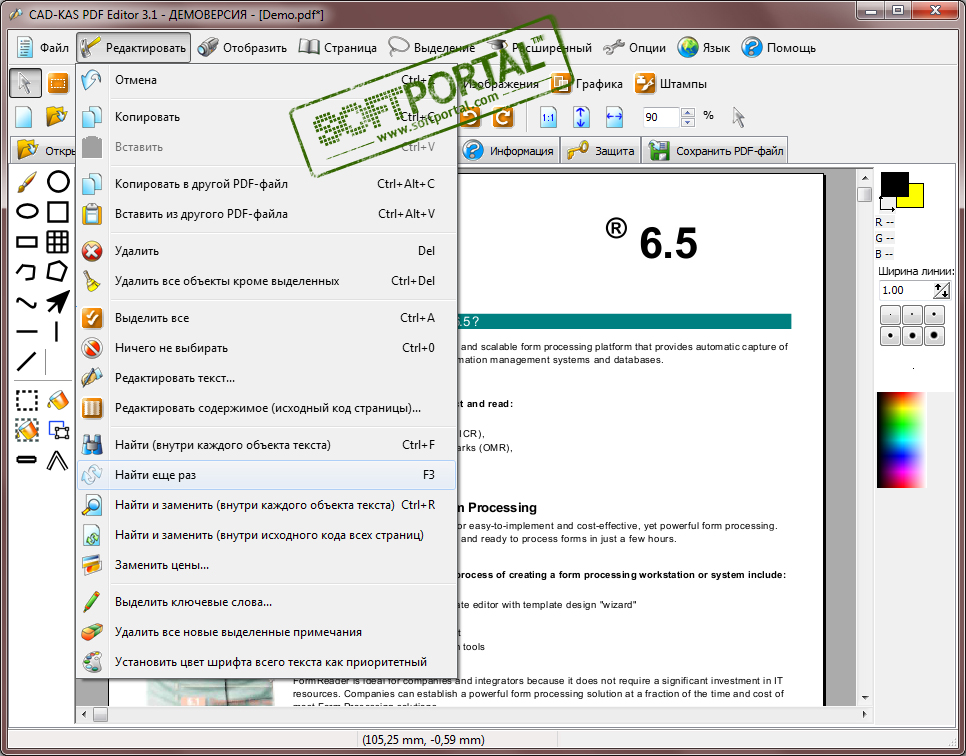Open the Опции menu
The height and width of the screenshot is (756, 966).
635,47
